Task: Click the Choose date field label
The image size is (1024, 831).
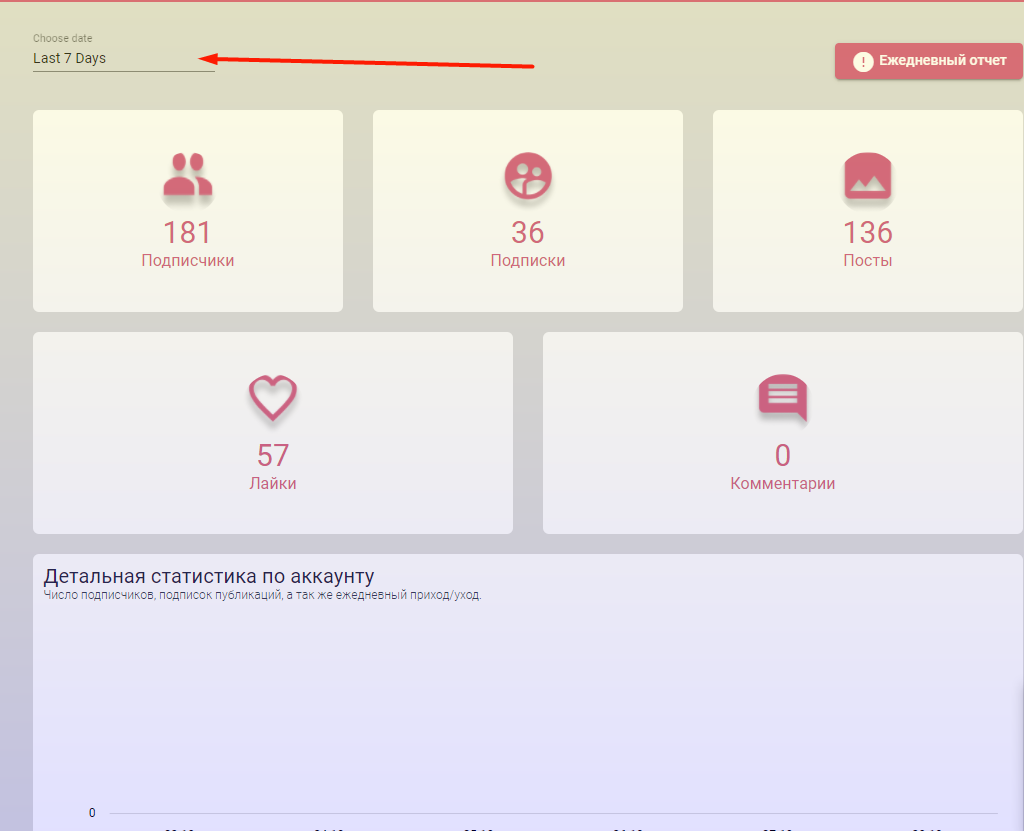Action: click(63, 39)
